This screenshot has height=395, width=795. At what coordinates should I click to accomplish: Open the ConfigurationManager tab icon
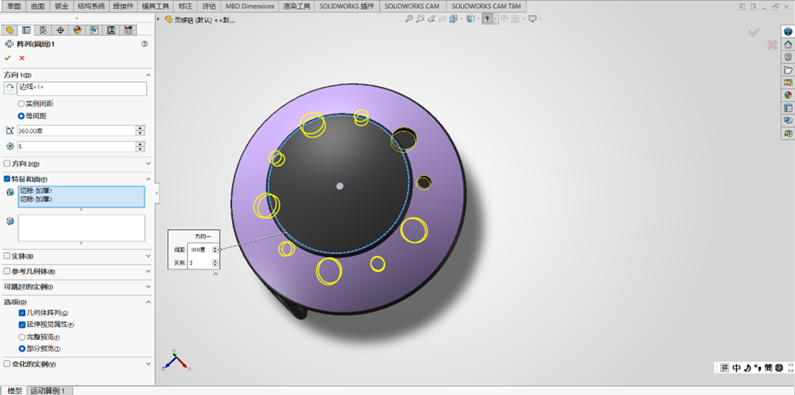coord(43,30)
